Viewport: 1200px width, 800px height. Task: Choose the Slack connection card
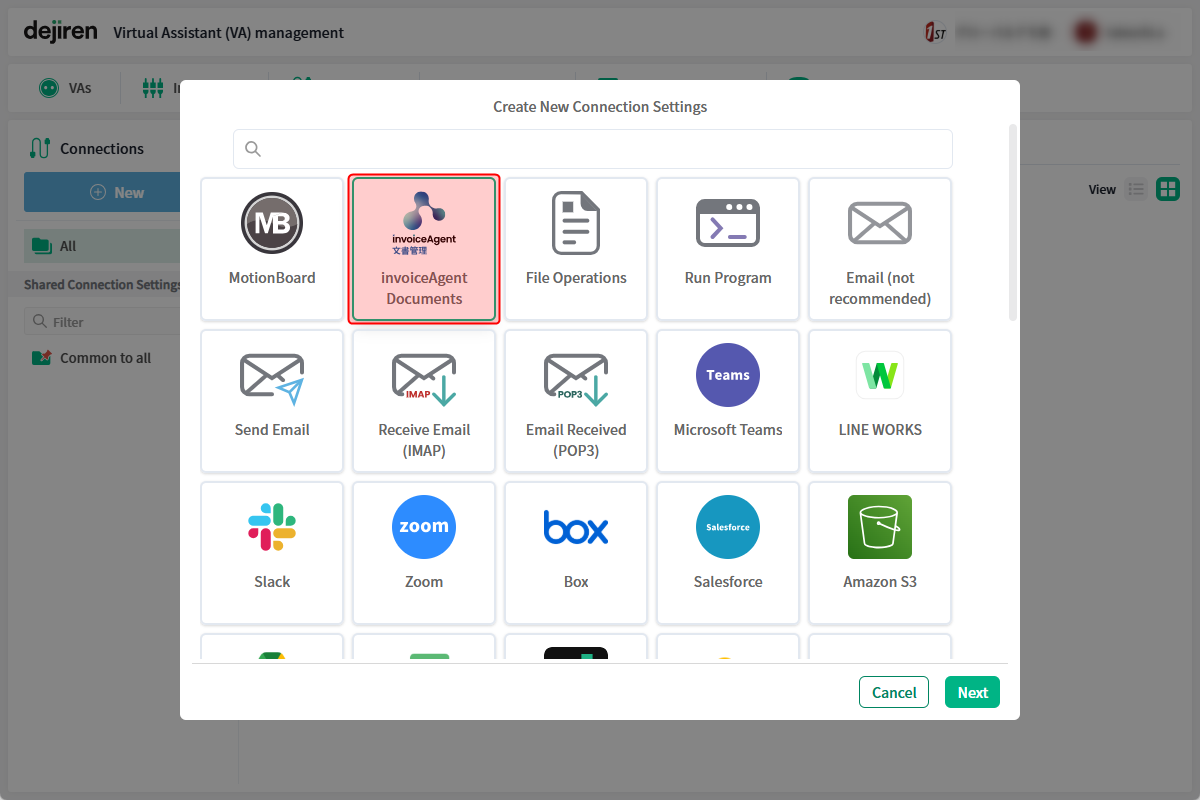click(x=272, y=553)
